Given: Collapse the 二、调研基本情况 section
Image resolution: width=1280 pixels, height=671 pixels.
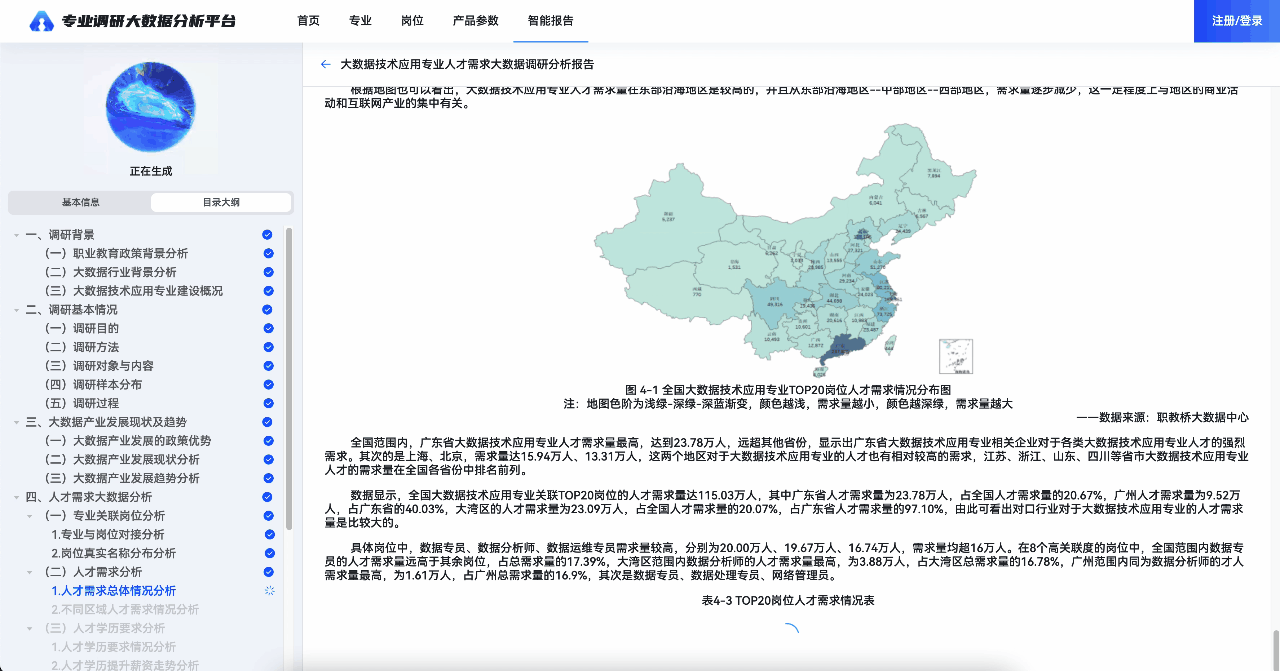Looking at the screenshot, I should [x=17, y=310].
